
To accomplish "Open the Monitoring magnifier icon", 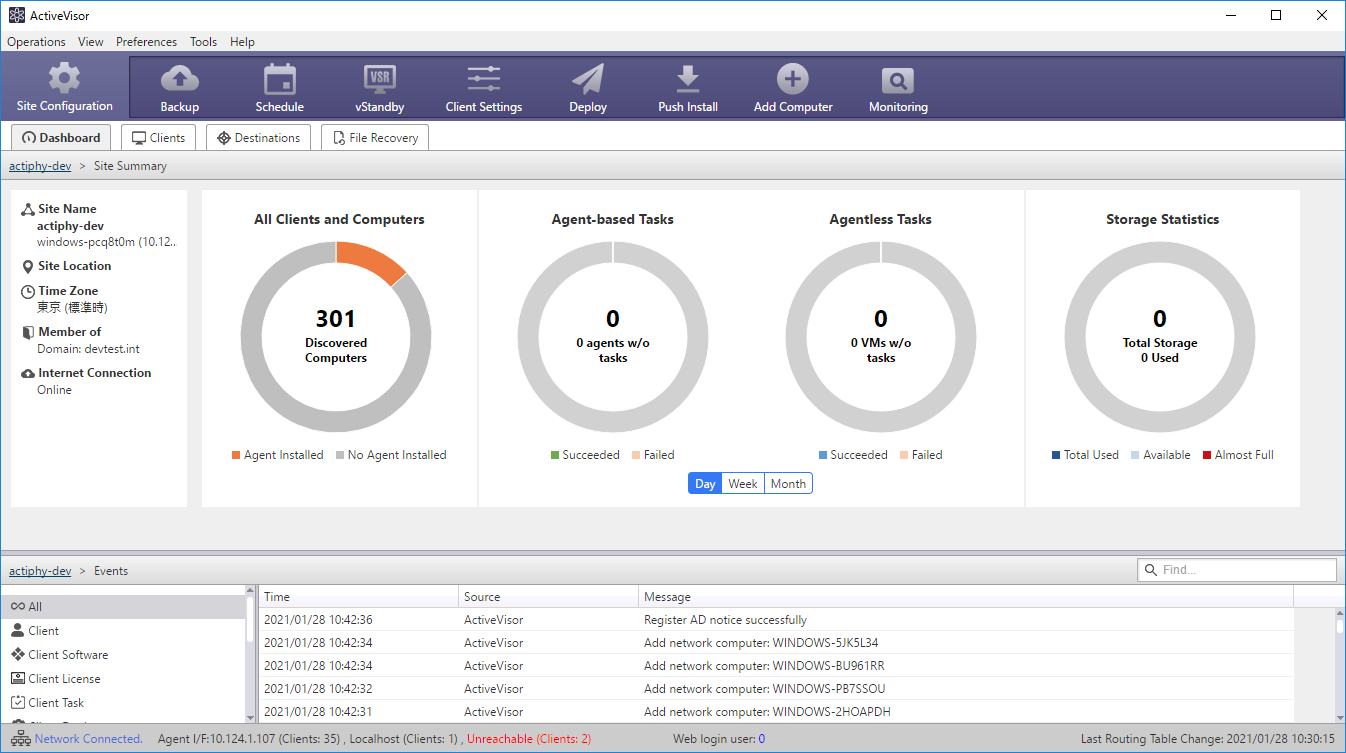I will pyautogui.click(x=898, y=81).
